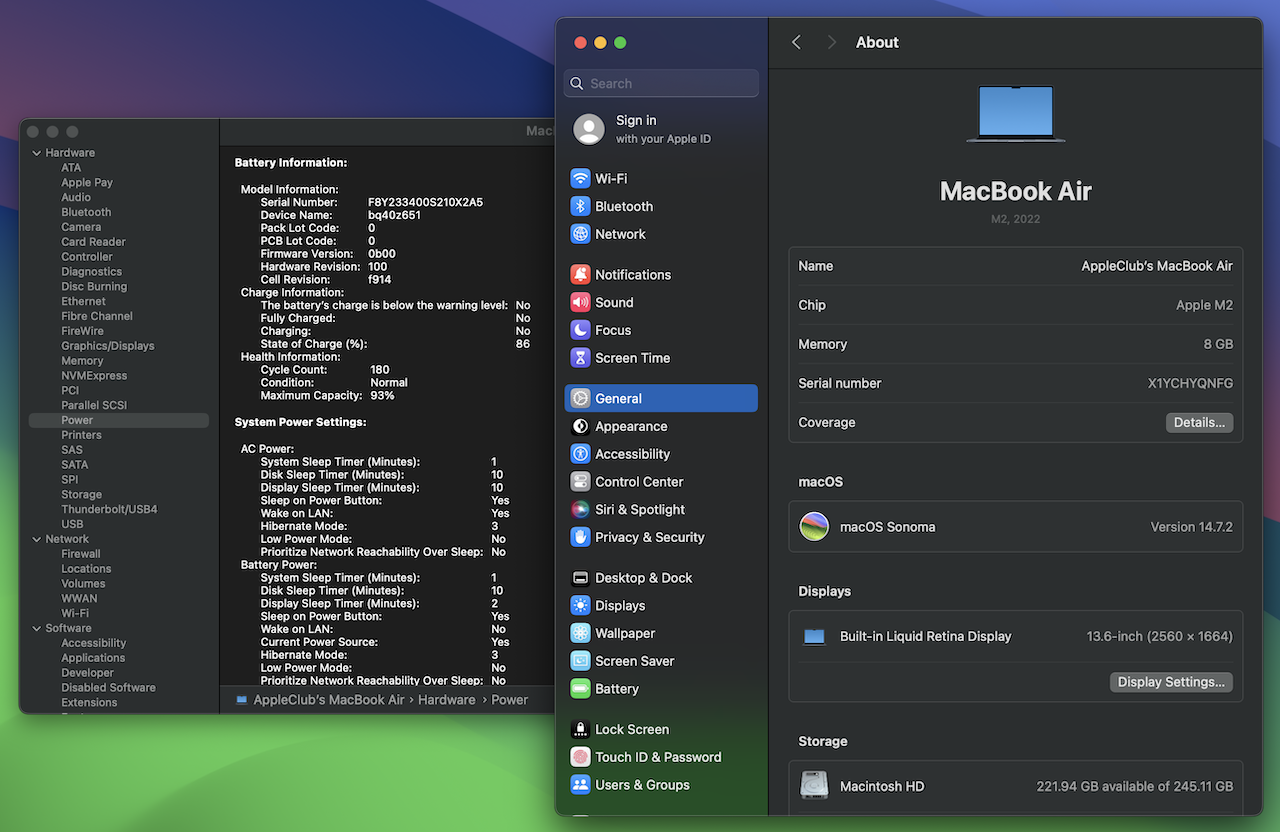Screen dimensions: 1280x832
Task: Focus the Settings Search field
Action: pyautogui.click(x=661, y=83)
